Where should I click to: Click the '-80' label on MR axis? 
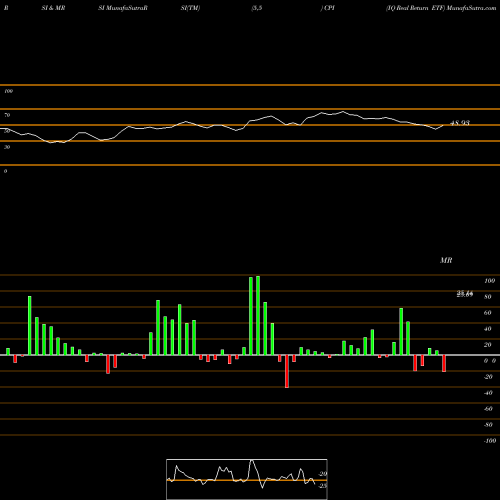(x=488, y=425)
